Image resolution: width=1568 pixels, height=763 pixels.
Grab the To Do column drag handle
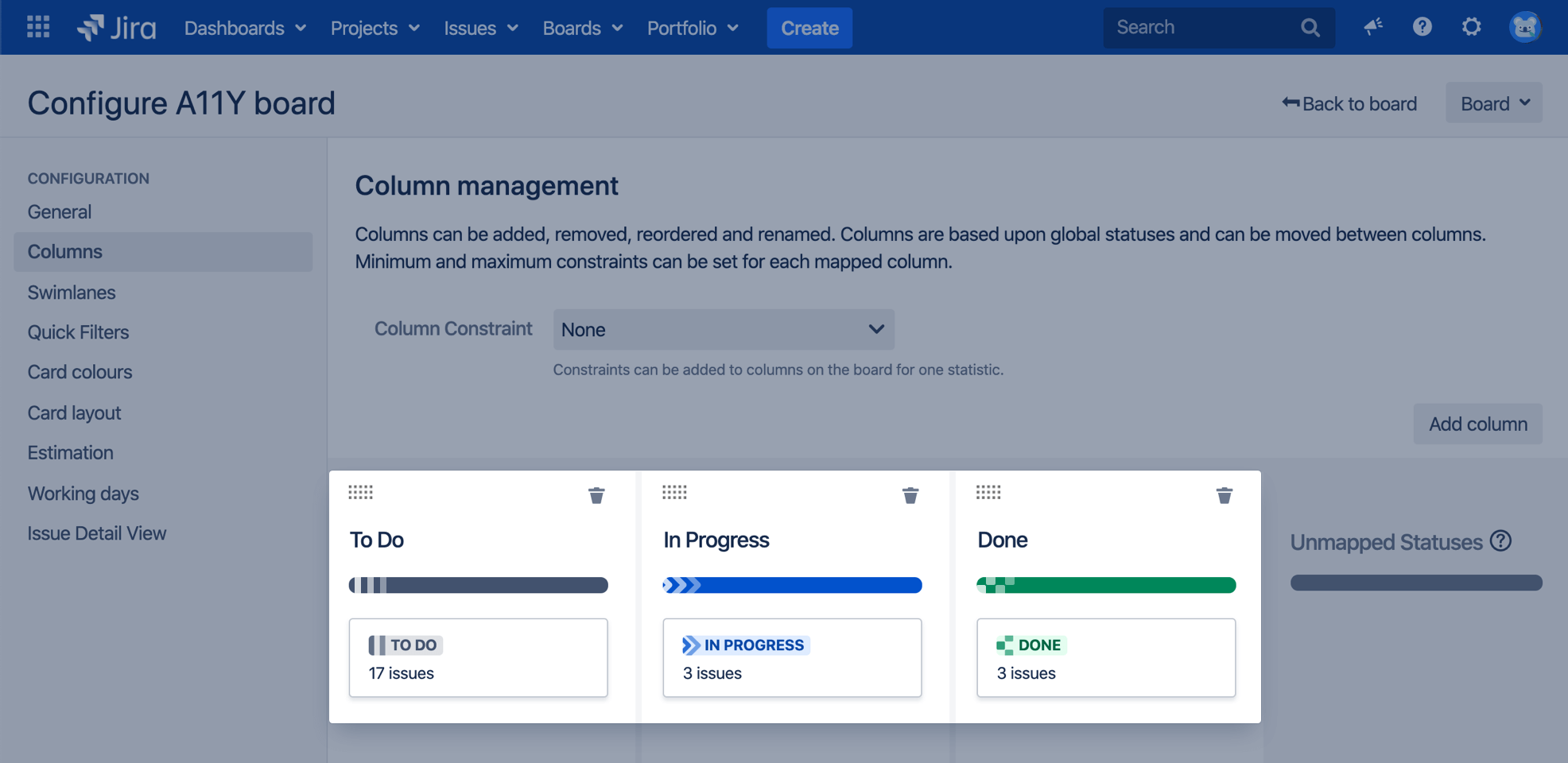(x=360, y=493)
